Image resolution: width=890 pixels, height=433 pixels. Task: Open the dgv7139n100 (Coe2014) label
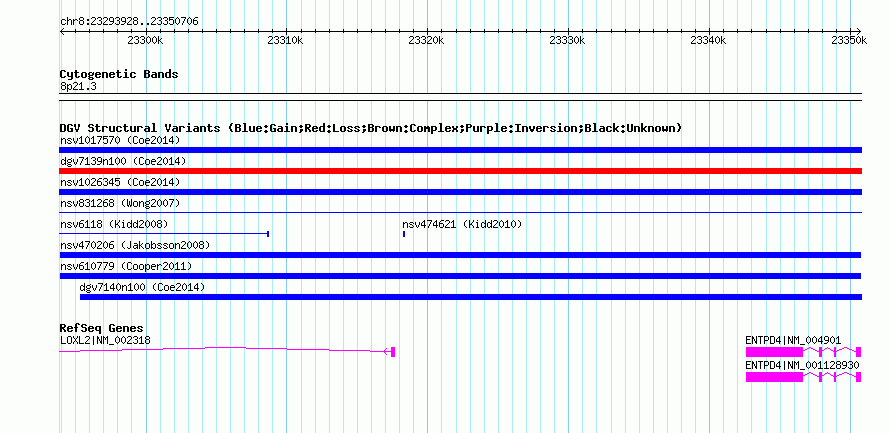coord(123,161)
